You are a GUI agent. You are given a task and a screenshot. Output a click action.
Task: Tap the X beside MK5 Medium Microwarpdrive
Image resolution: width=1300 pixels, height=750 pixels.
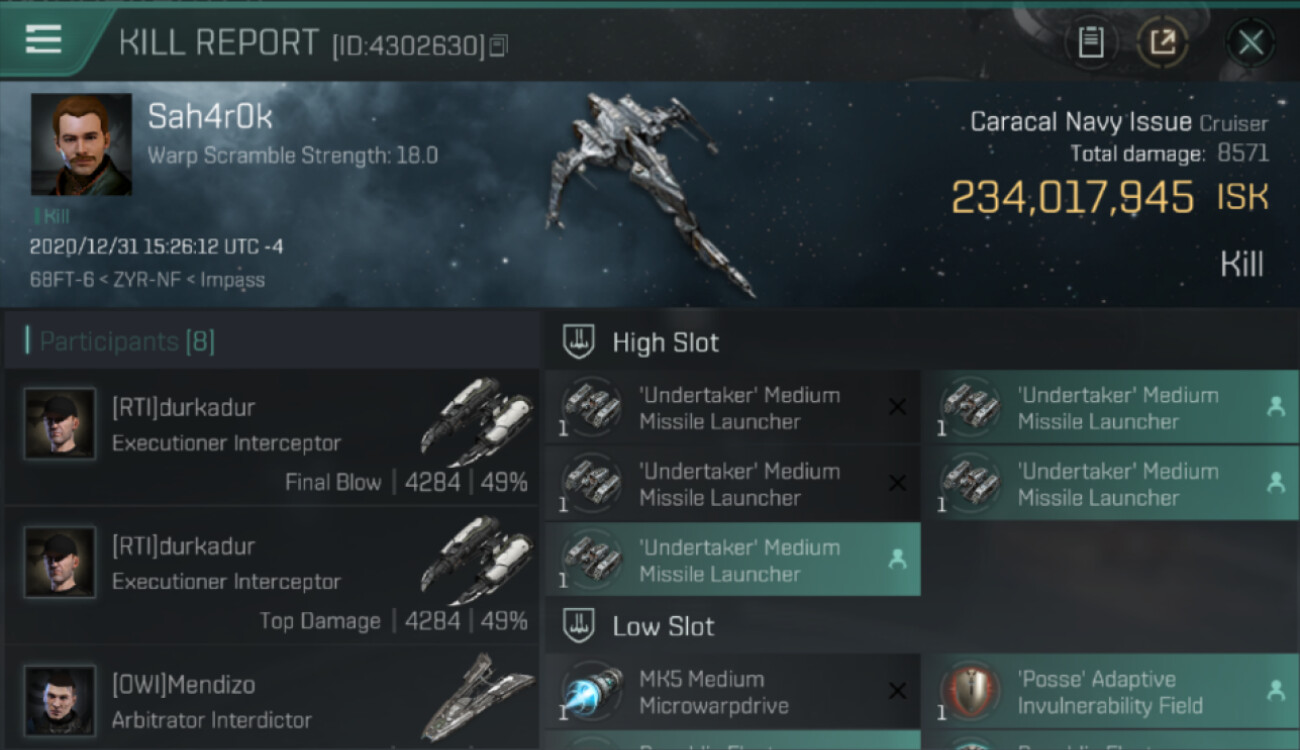coord(897,691)
